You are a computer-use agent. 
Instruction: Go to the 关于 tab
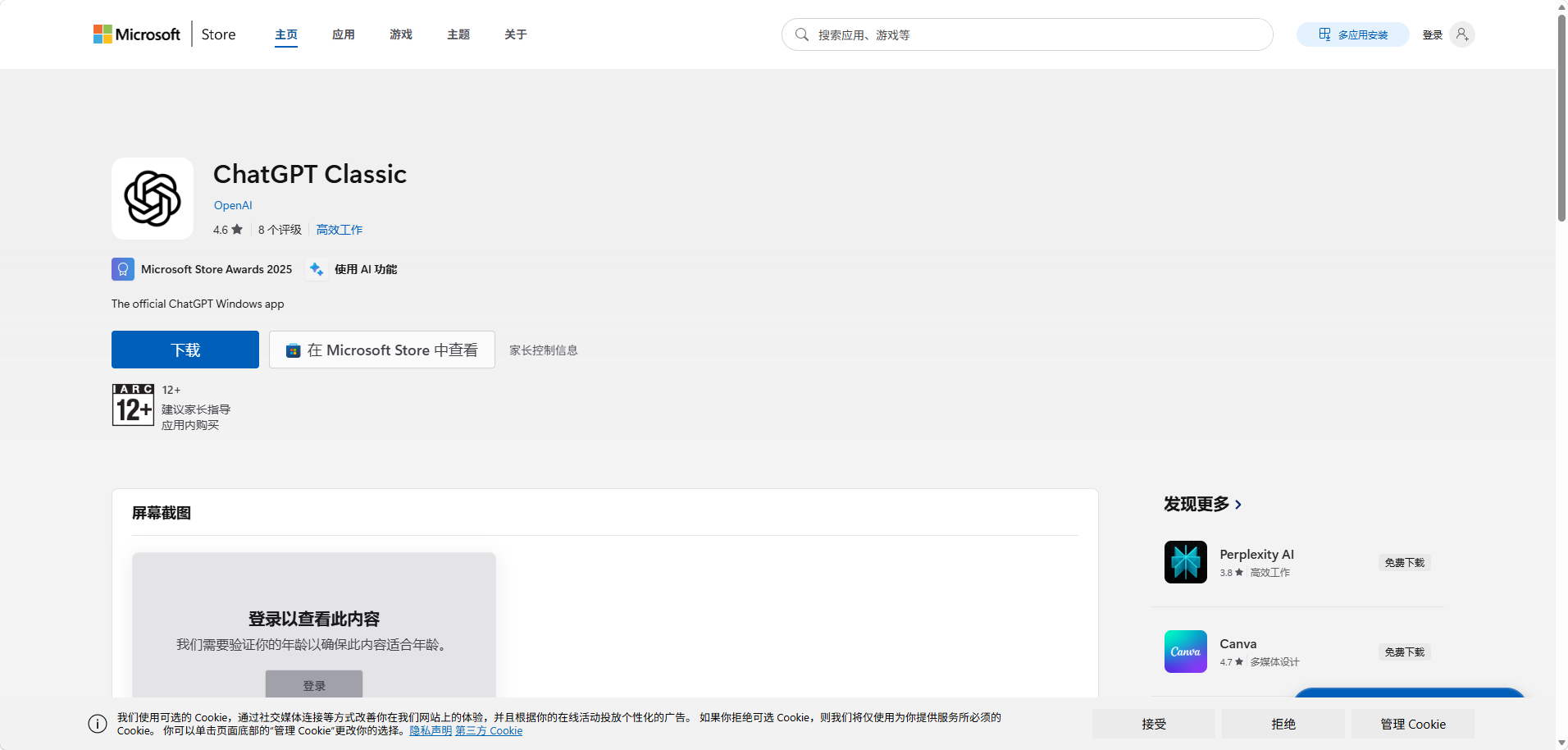pos(516,34)
